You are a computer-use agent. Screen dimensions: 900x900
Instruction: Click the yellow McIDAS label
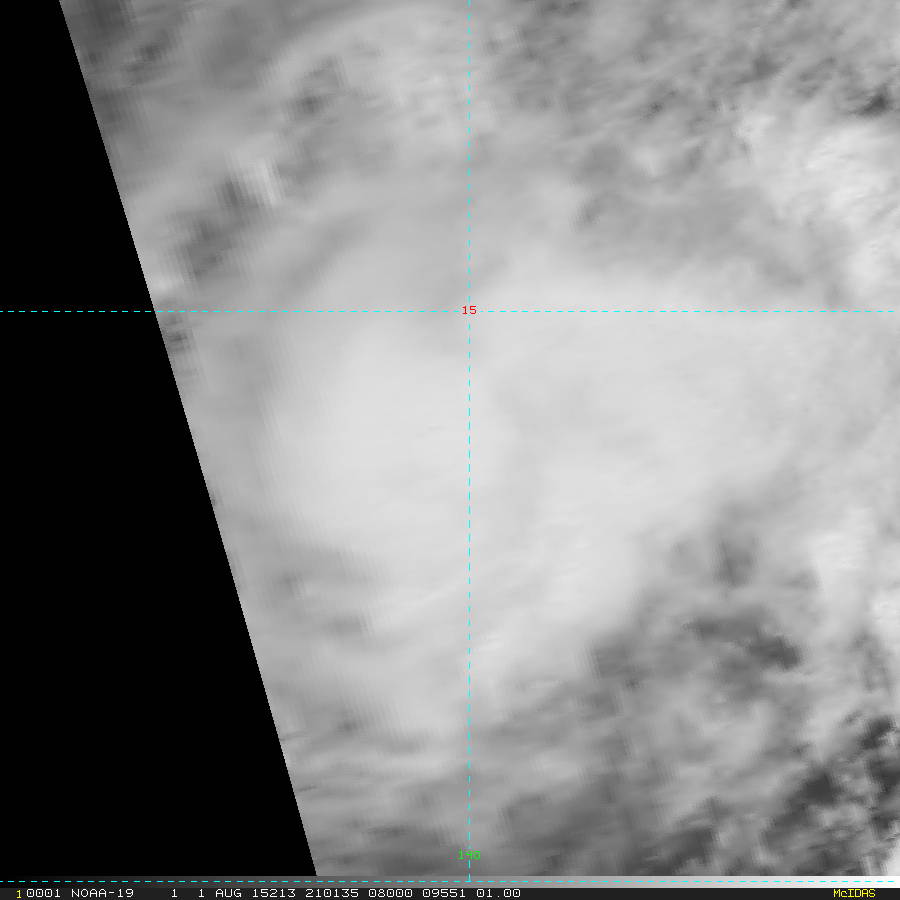click(x=853, y=893)
